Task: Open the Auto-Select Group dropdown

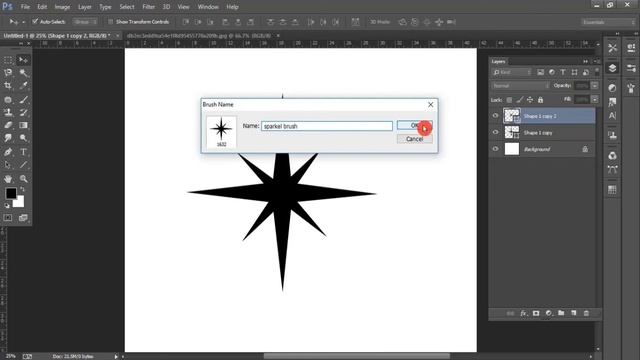Action: pyautogui.click(x=85, y=22)
